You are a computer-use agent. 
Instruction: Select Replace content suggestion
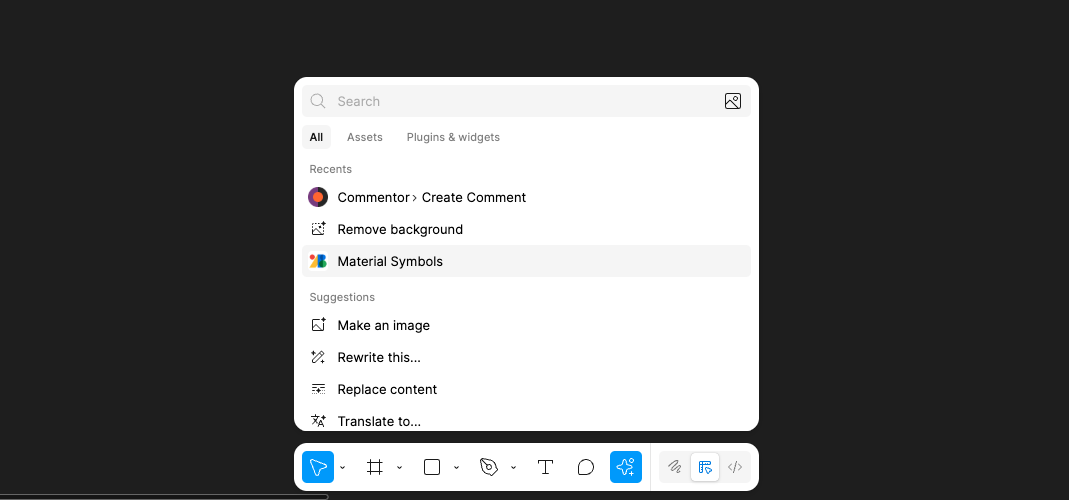click(x=526, y=389)
